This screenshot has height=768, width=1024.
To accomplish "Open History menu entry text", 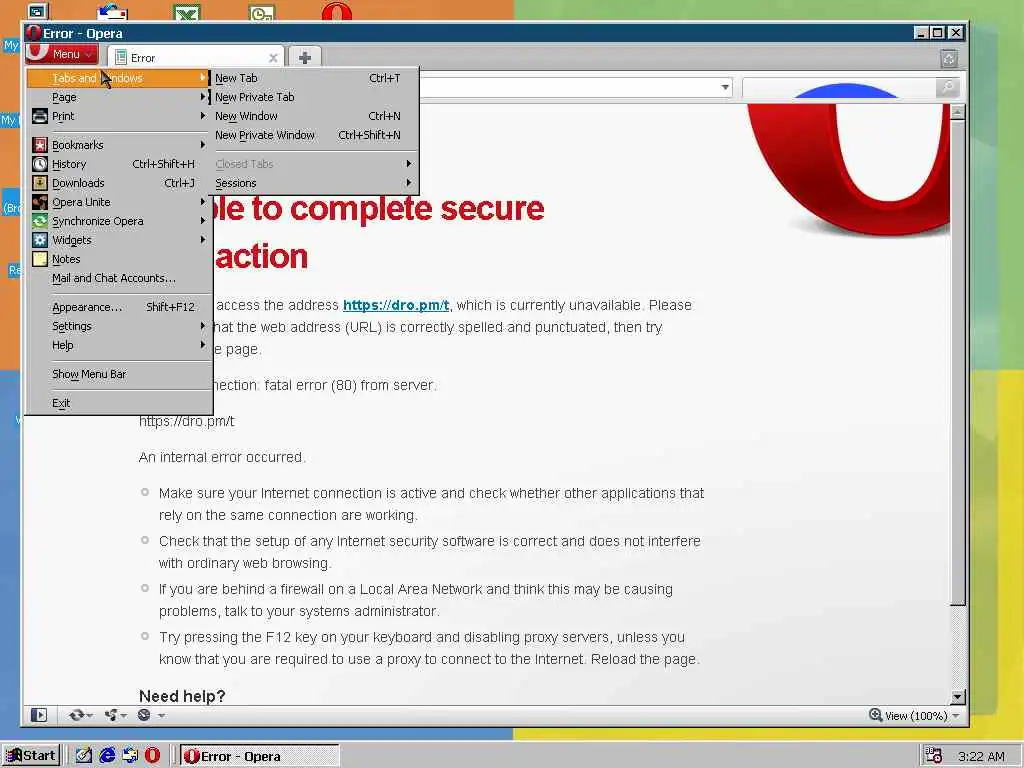I will [69, 164].
